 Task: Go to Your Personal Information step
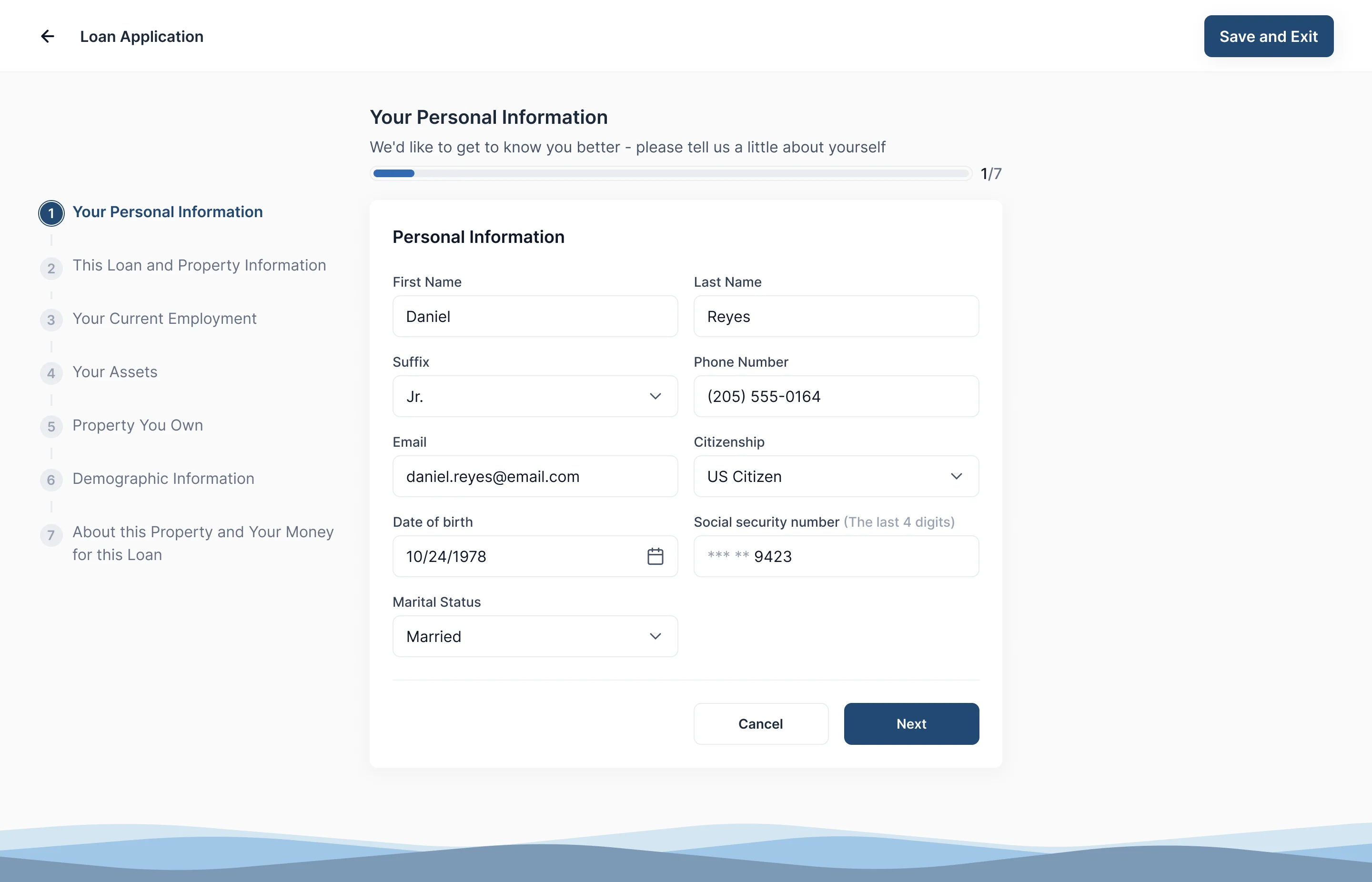coord(167,212)
